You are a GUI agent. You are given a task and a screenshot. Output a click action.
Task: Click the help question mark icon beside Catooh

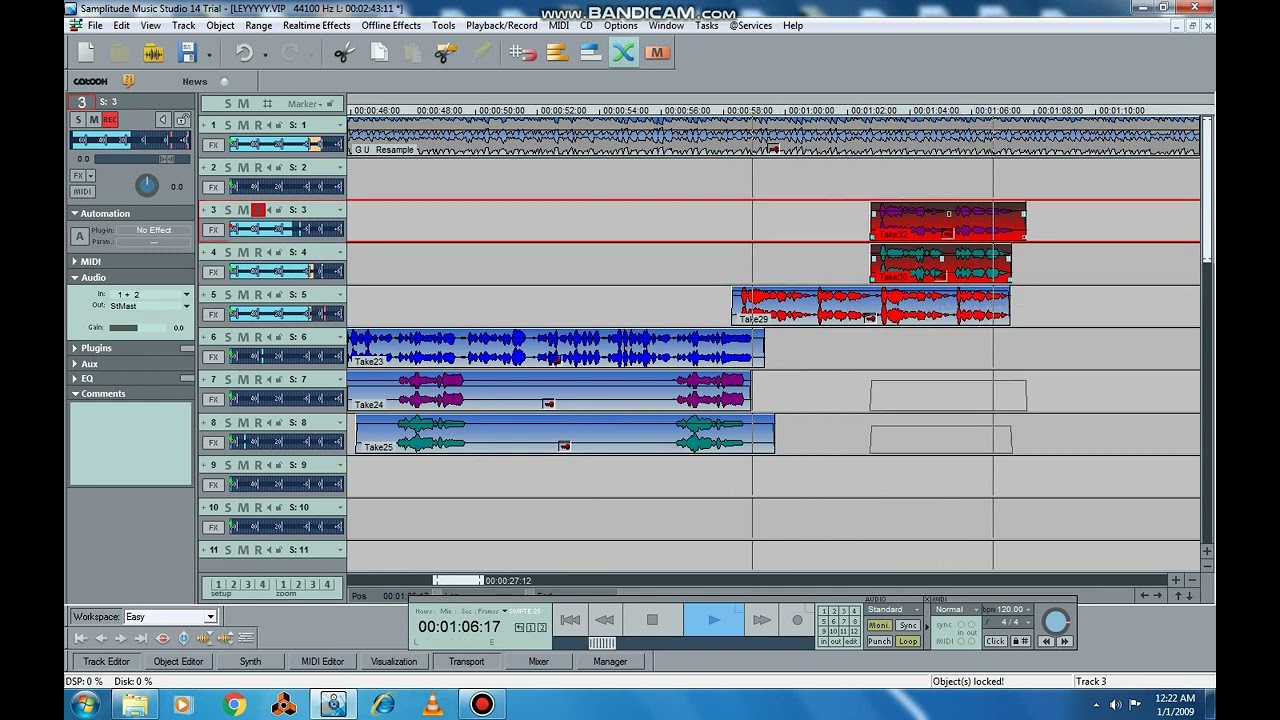click(128, 81)
